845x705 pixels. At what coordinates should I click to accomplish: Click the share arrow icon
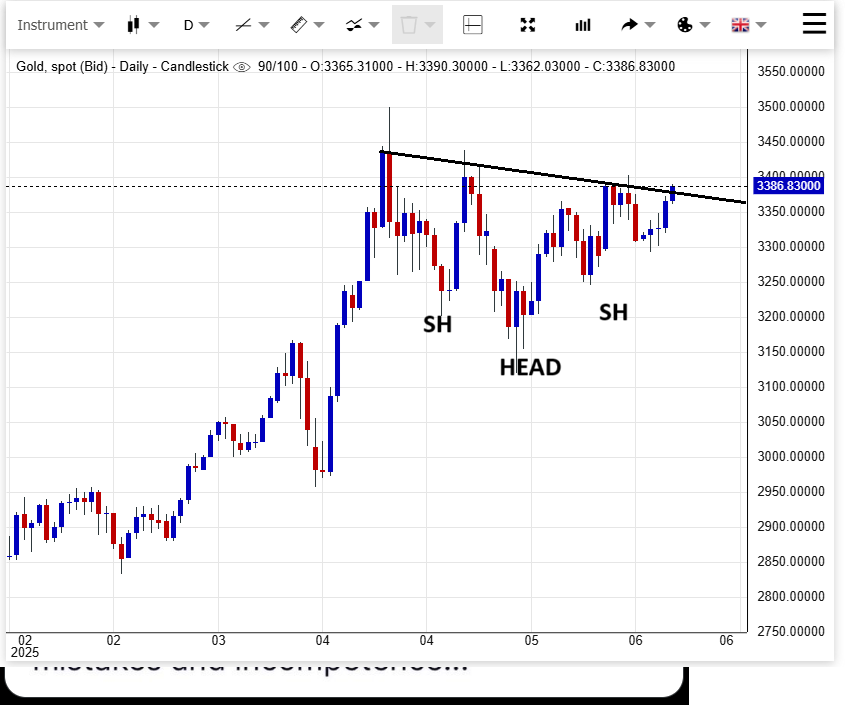pos(630,25)
